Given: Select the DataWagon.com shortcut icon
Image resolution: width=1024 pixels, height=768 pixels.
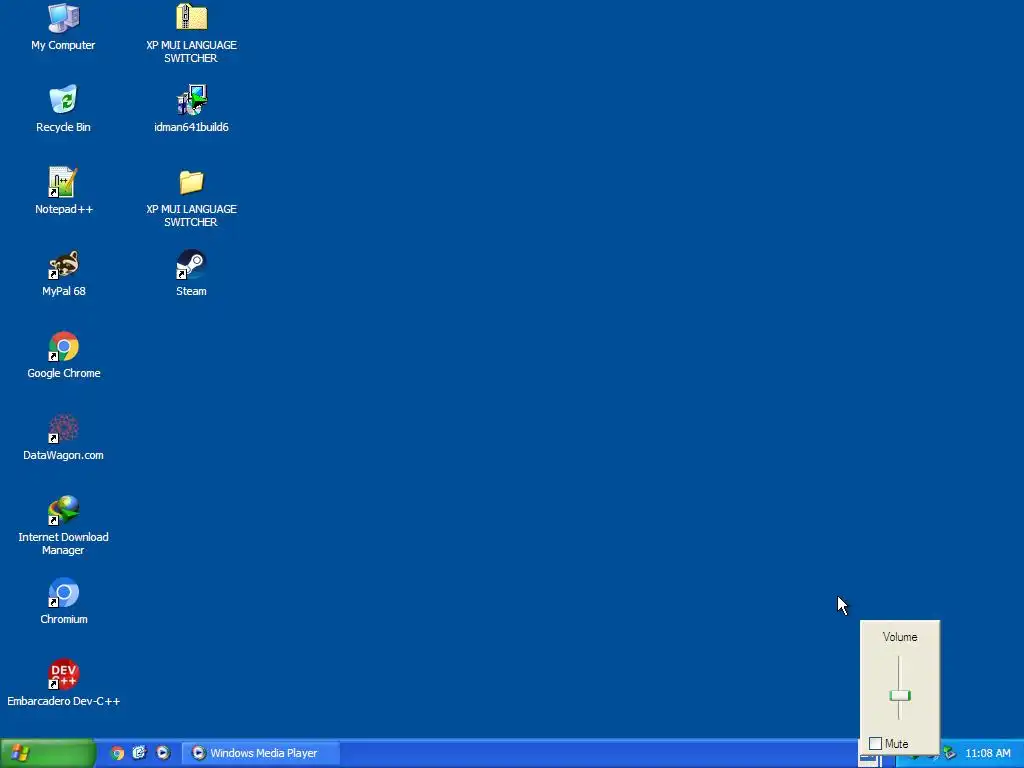Looking at the screenshot, I should pos(63,438).
